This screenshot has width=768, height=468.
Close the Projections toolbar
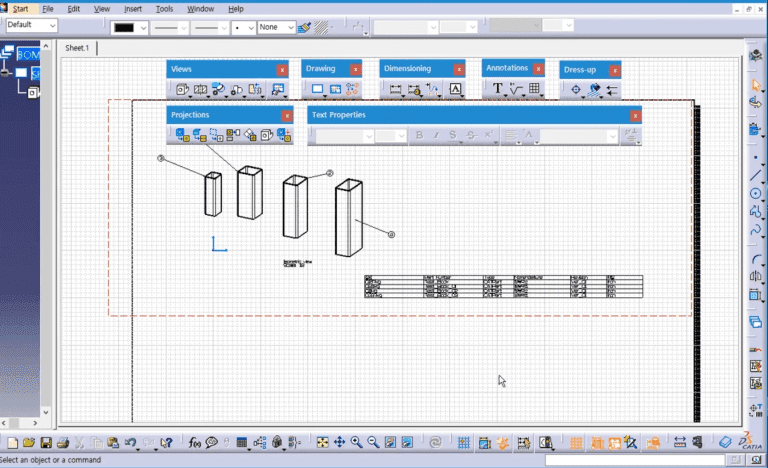click(286, 115)
